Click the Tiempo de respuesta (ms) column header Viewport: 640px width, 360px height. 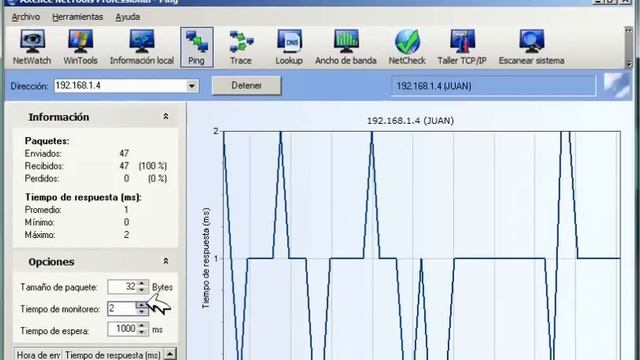click(113, 355)
